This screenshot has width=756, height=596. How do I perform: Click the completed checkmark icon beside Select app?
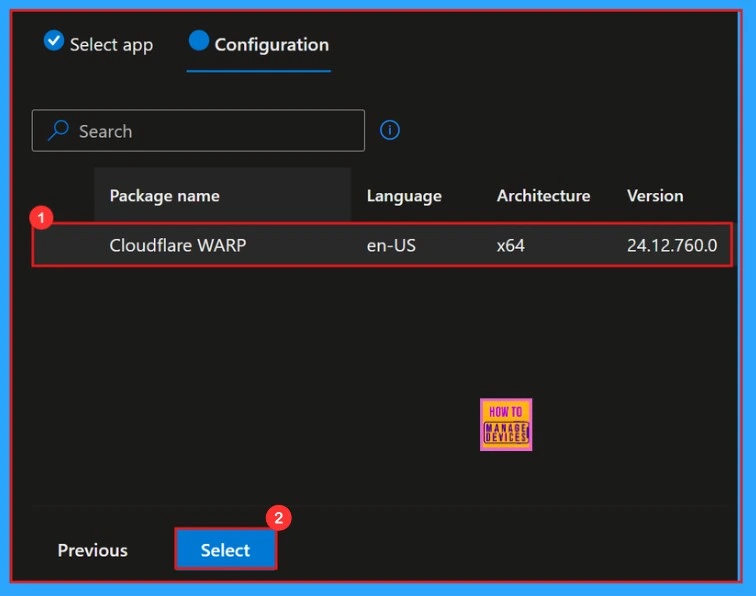point(54,41)
